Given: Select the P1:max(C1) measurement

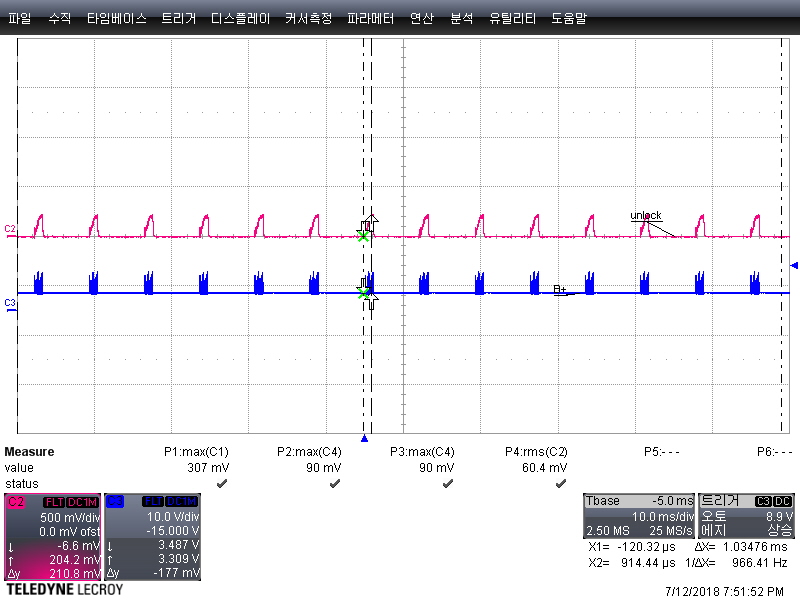Looking at the screenshot, I should coord(196,452).
